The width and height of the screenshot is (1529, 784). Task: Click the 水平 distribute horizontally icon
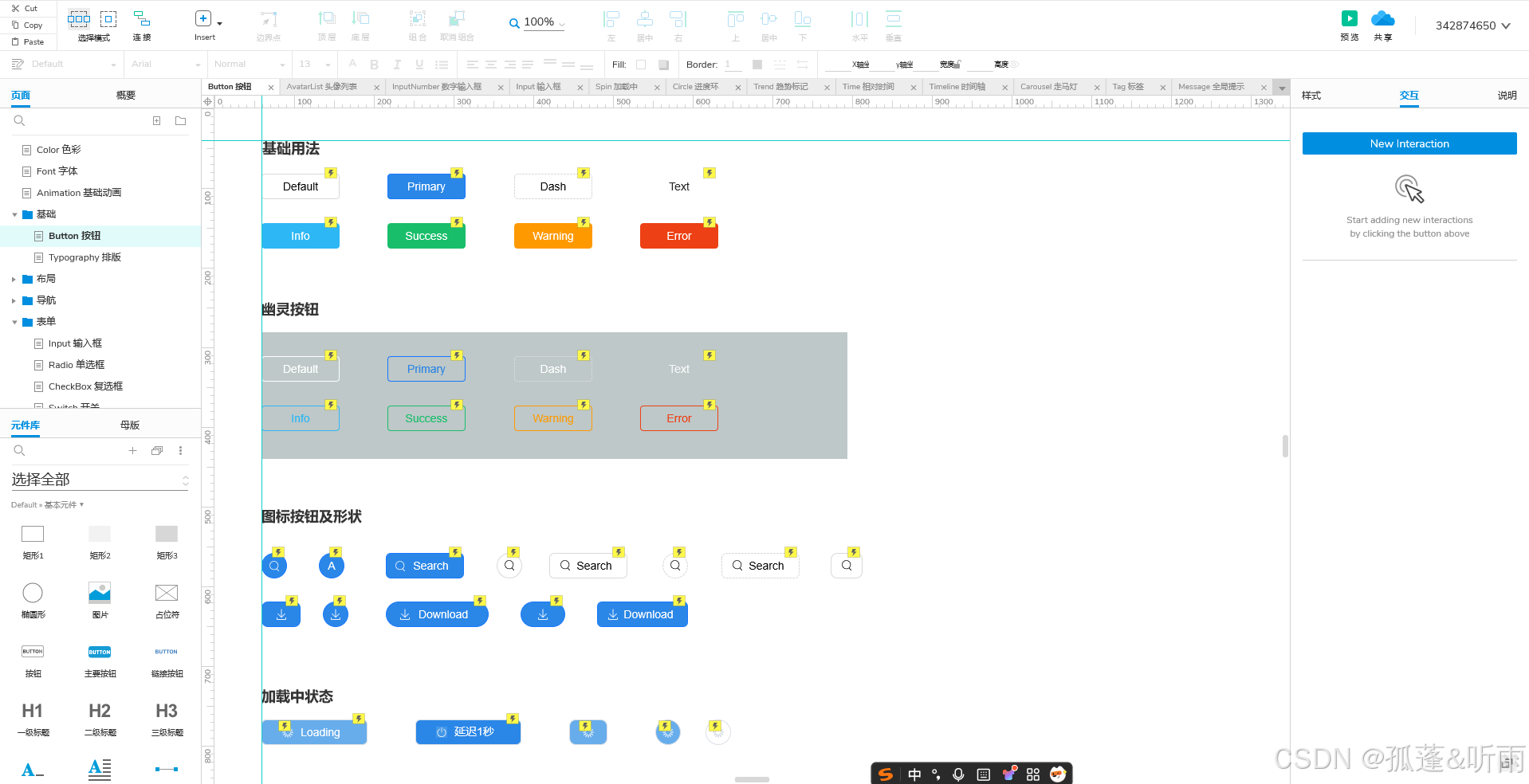[860, 18]
